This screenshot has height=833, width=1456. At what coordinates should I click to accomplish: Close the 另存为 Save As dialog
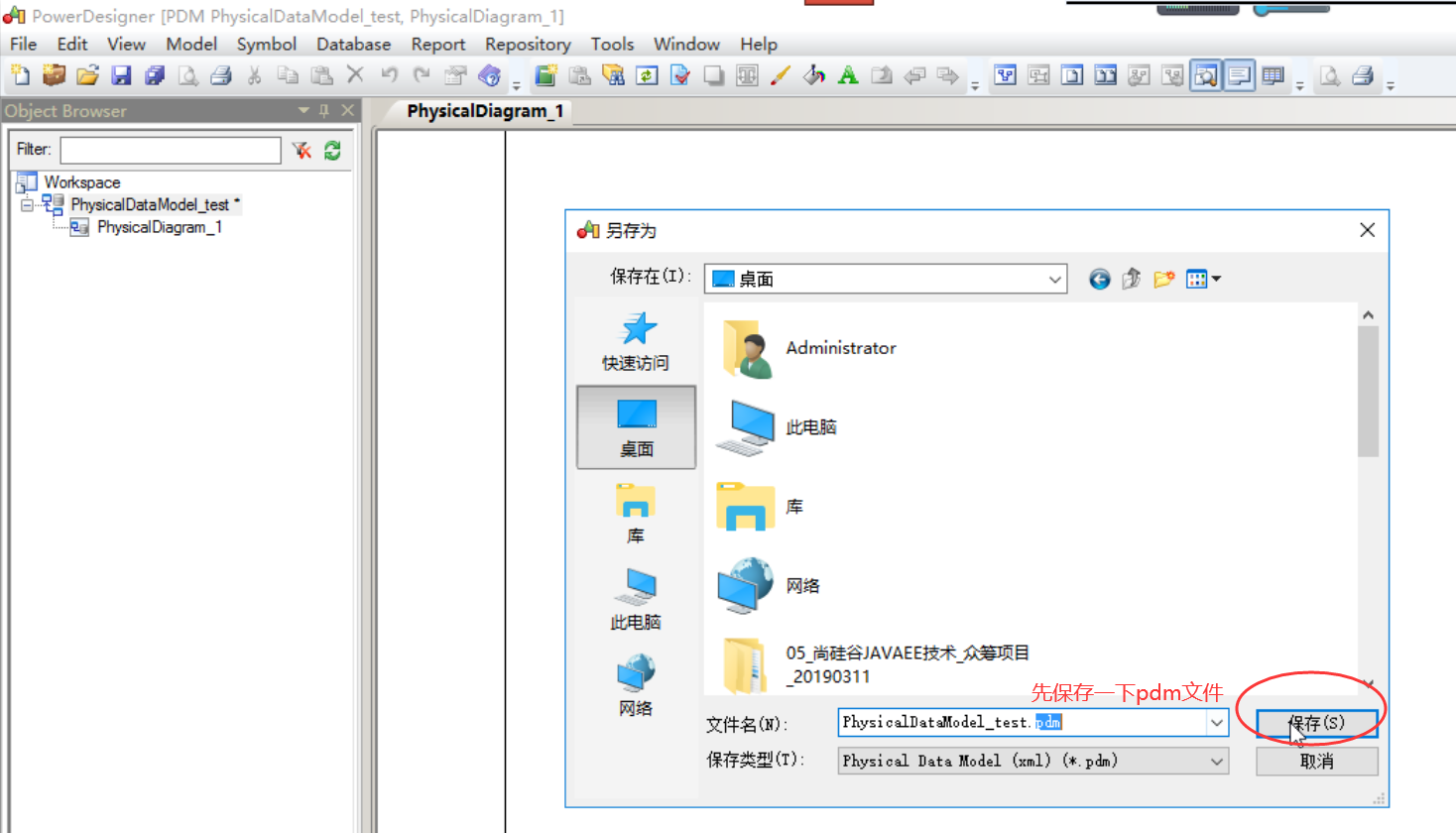(1367, 230)
